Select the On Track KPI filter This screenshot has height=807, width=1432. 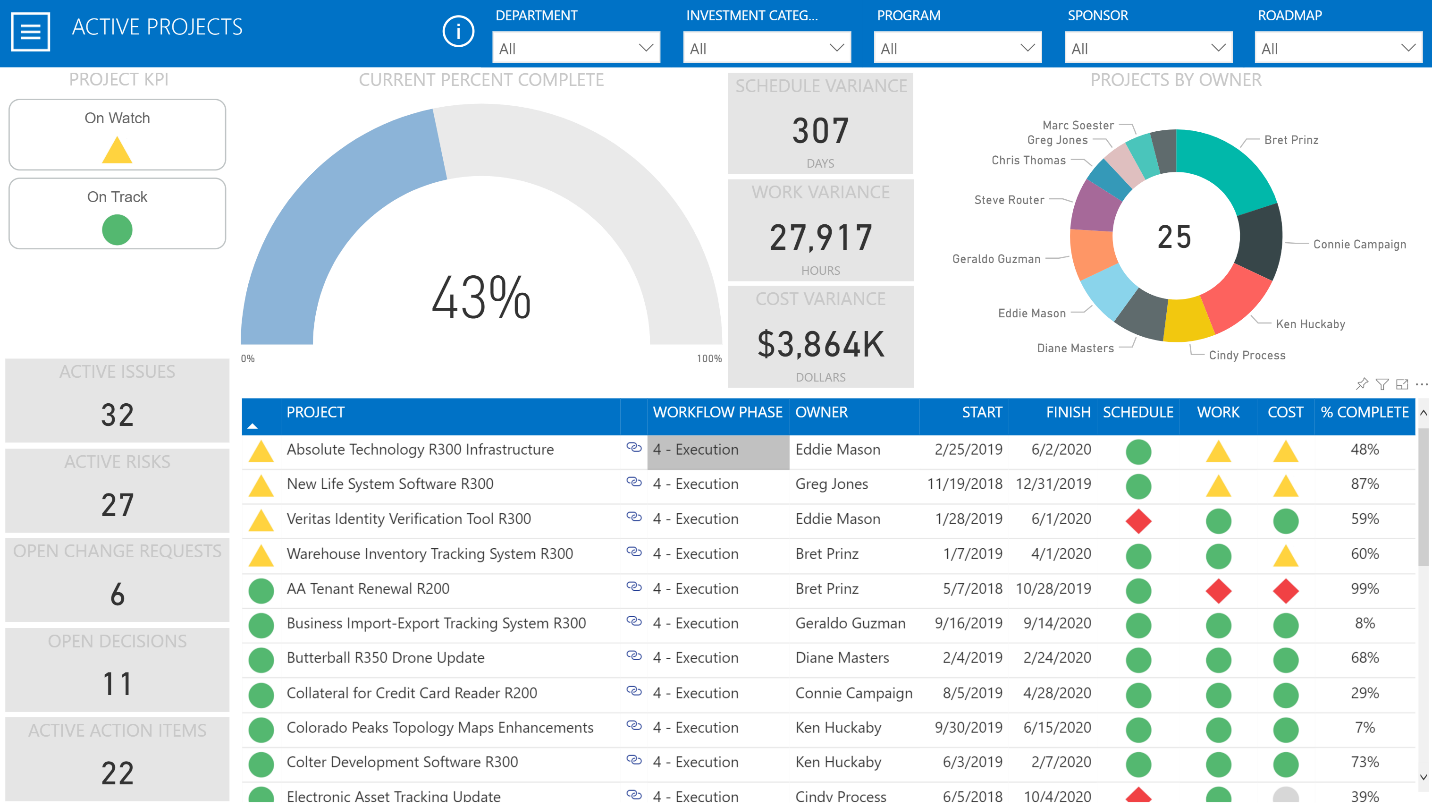point(117,213)
